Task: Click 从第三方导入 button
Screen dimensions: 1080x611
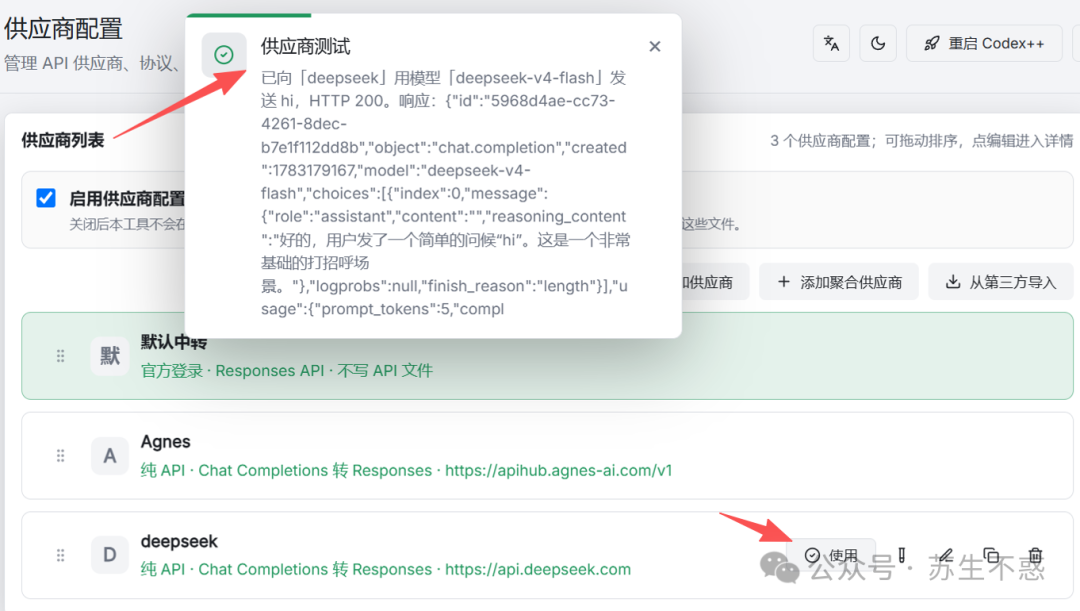Action: click(x=1000, y=282)
